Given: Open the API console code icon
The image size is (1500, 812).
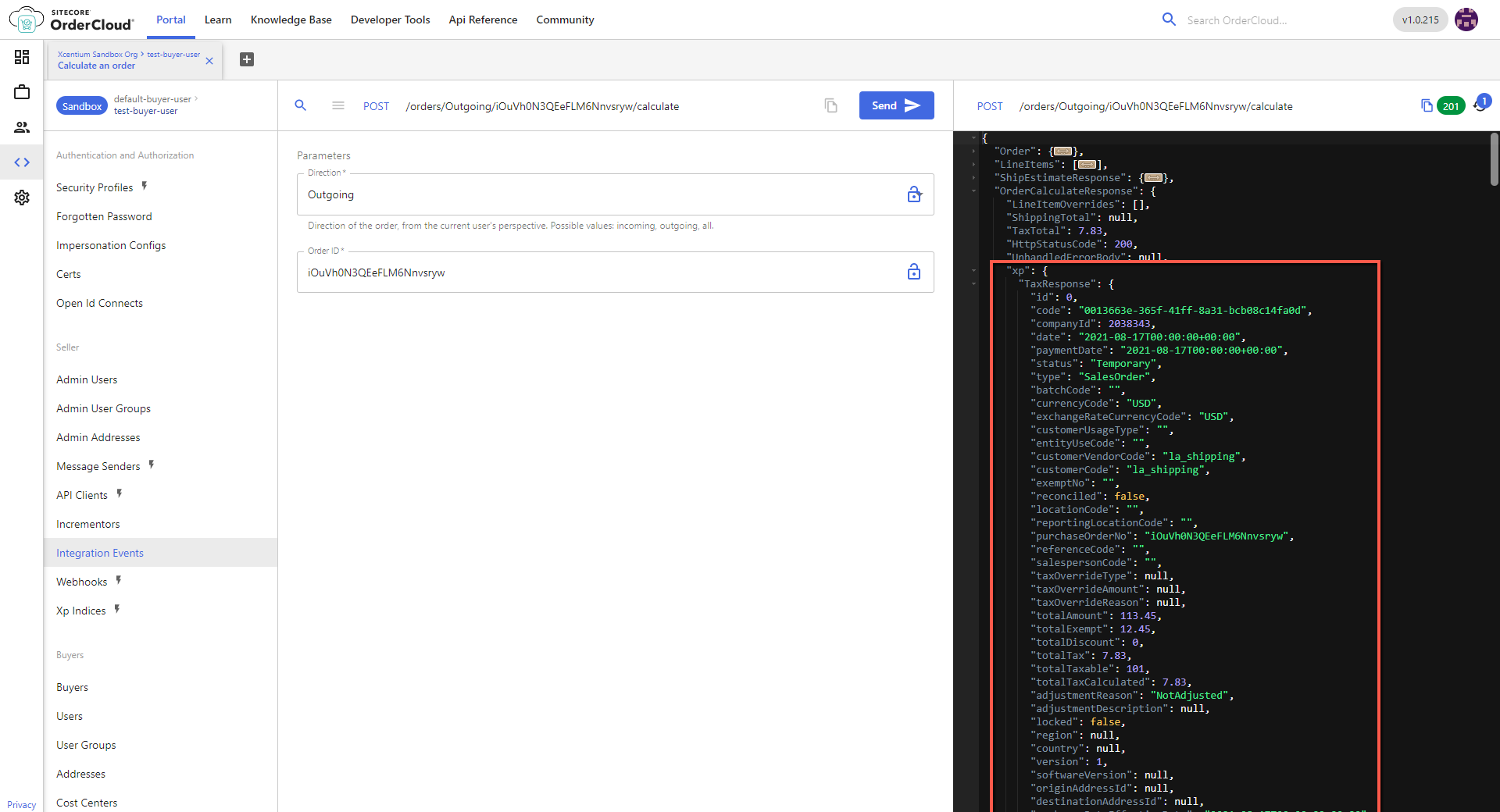Looking at the screenshot, I should pyautogui.click(x=22, y=162).
